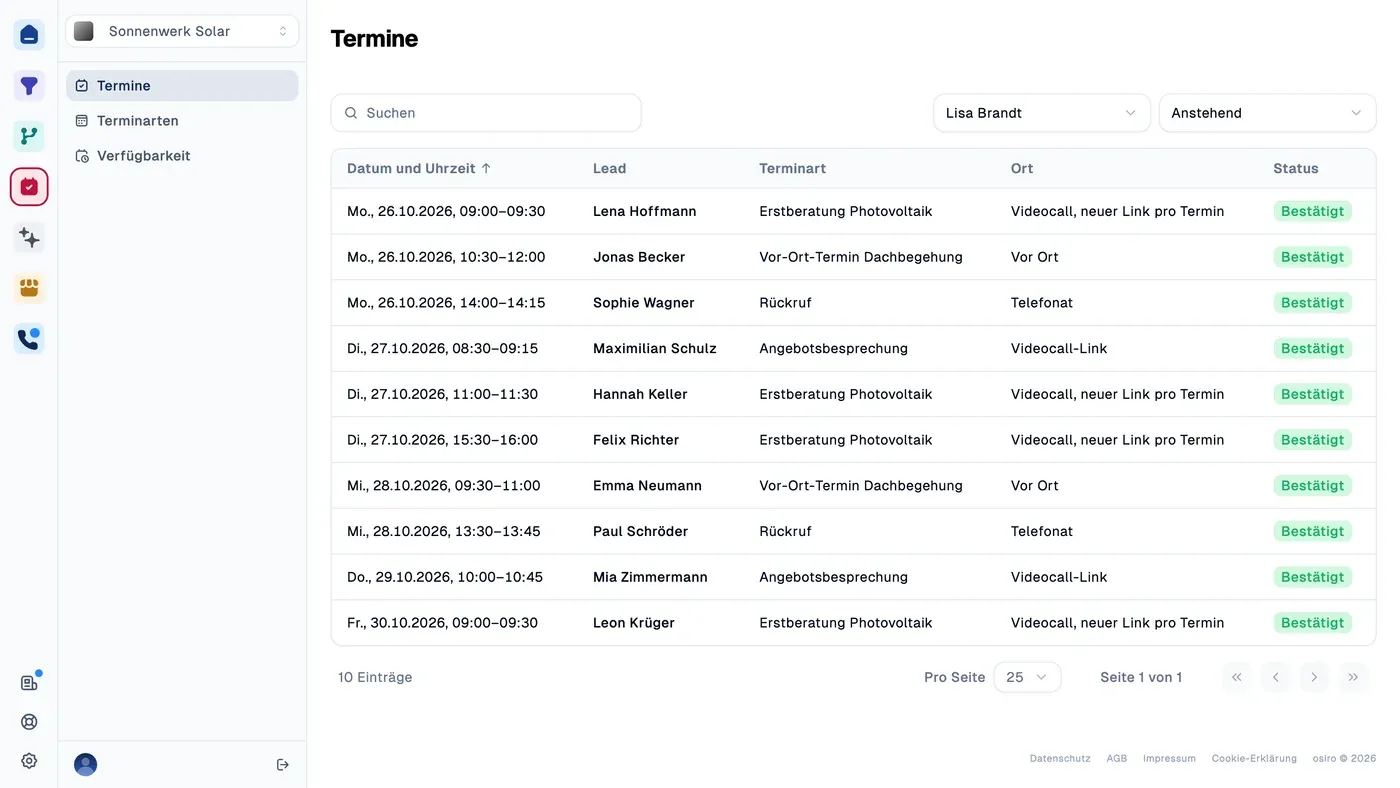Open the Impressum footer link

[x=1169, y=759]
